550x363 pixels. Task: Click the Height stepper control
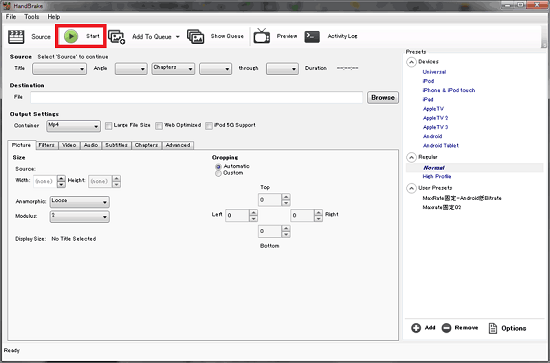click(x=116, y=181)
